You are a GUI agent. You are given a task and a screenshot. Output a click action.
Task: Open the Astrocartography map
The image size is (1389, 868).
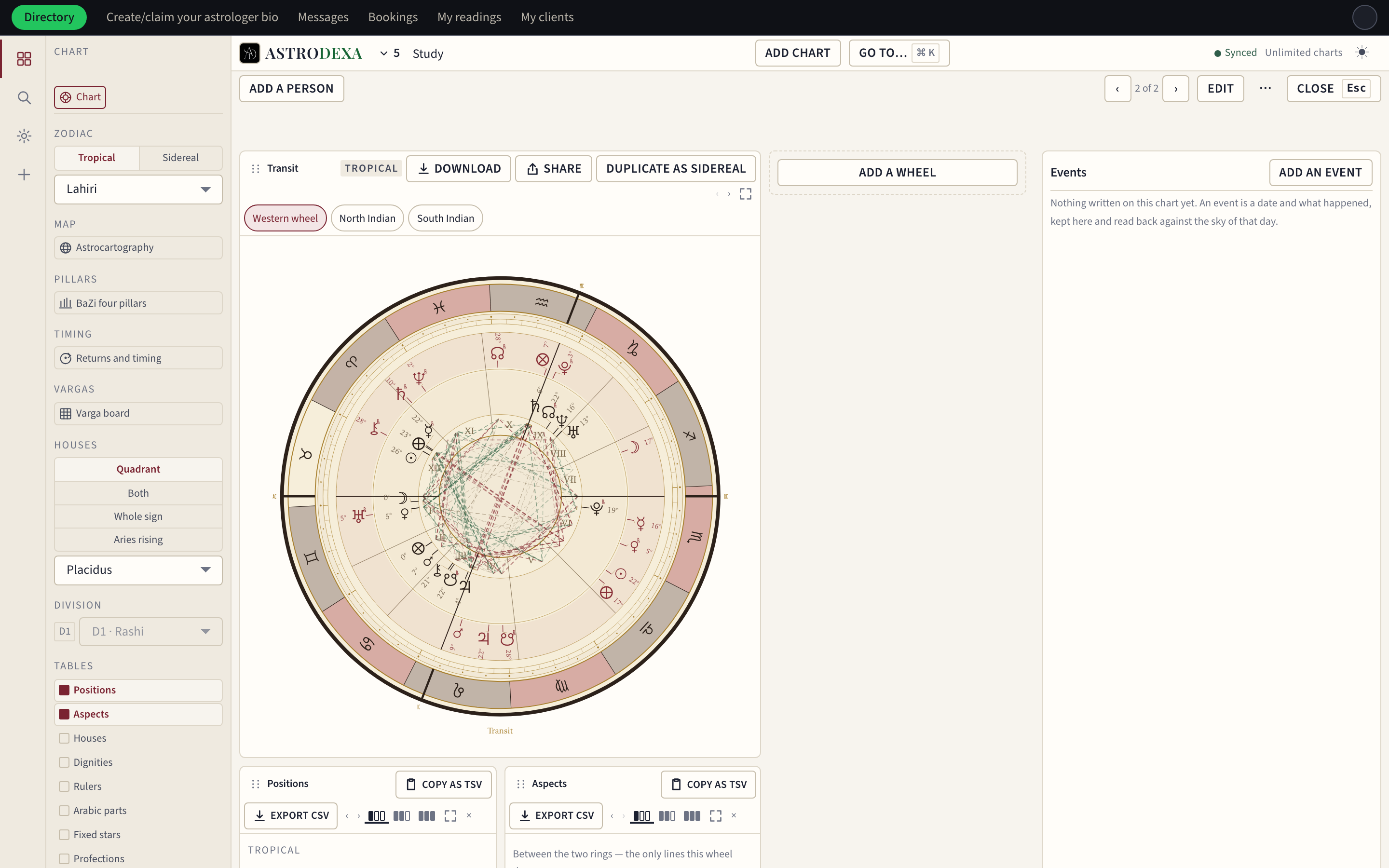[x=138, y=247]
